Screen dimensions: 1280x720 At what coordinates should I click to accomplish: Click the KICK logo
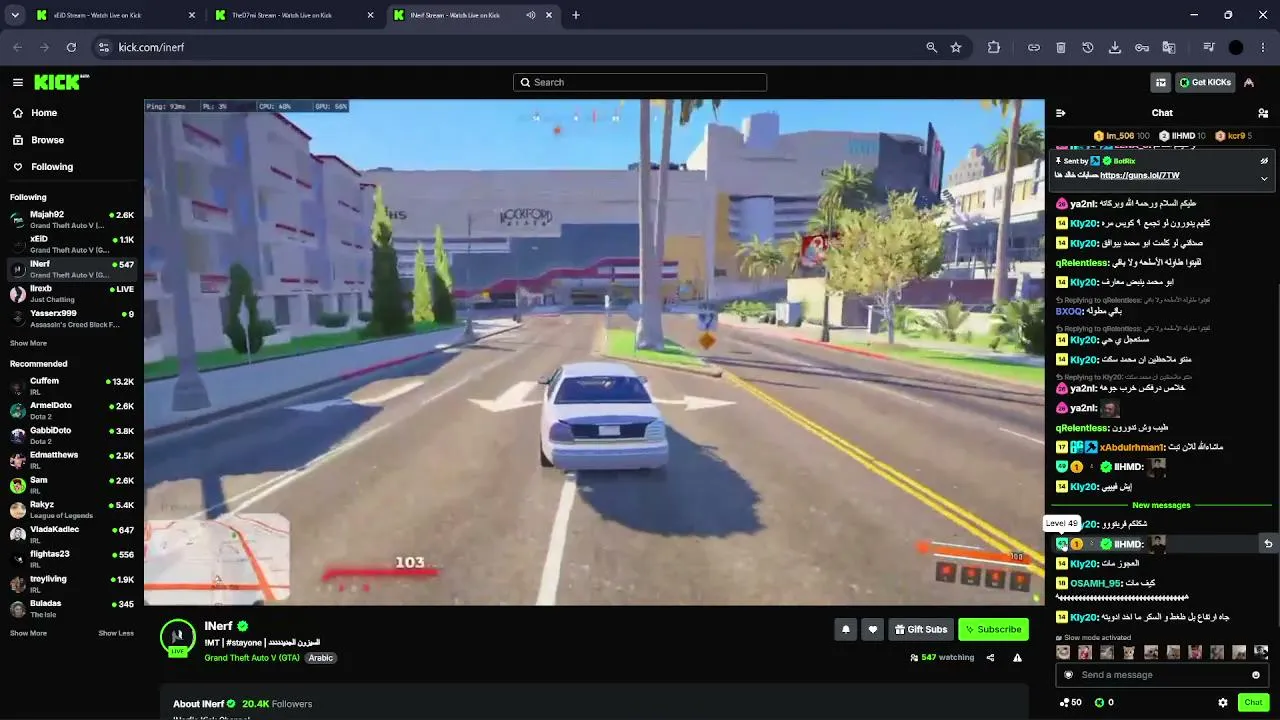pos(61,82)
